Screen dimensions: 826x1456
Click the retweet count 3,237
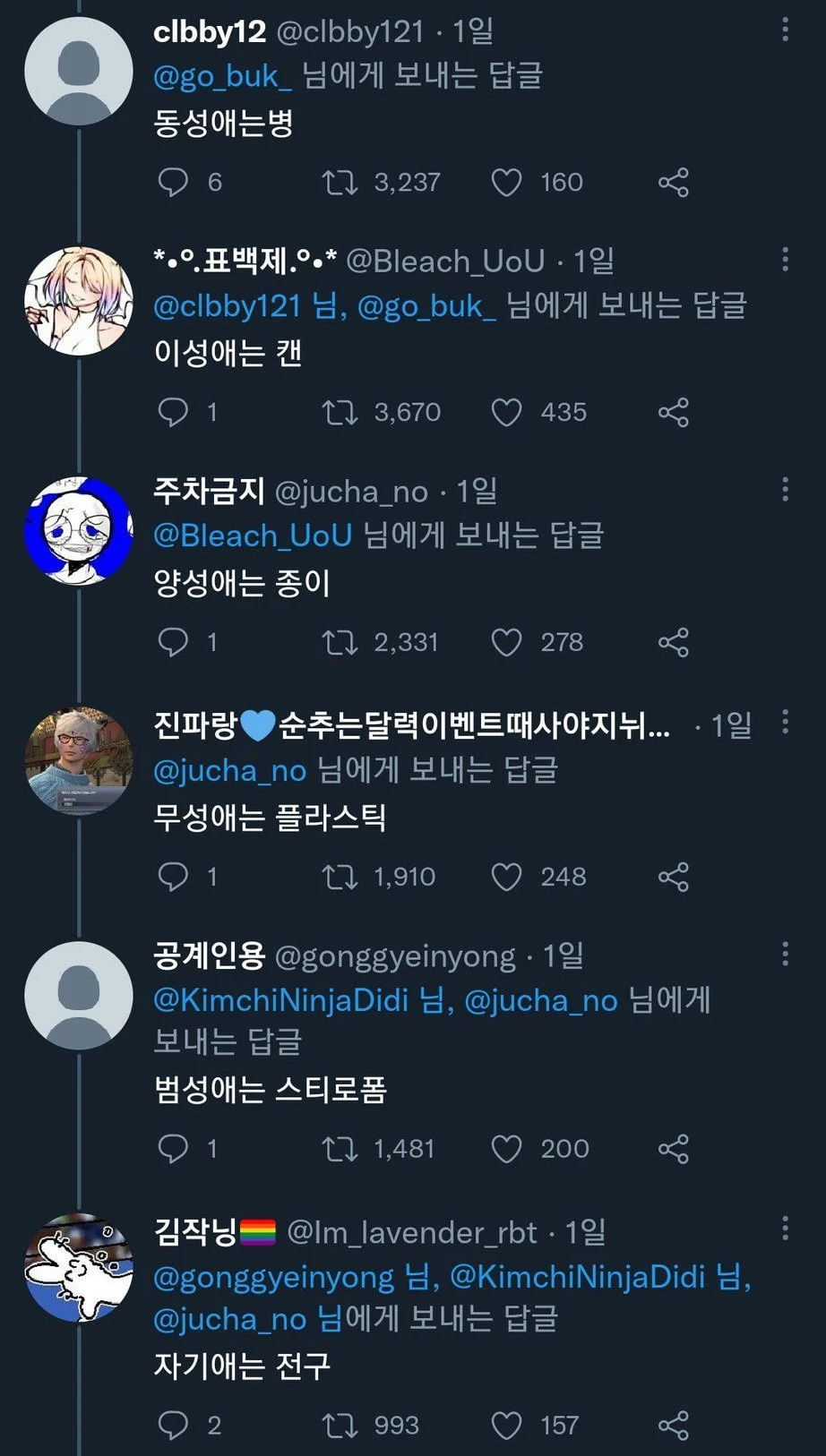(405, 182)
